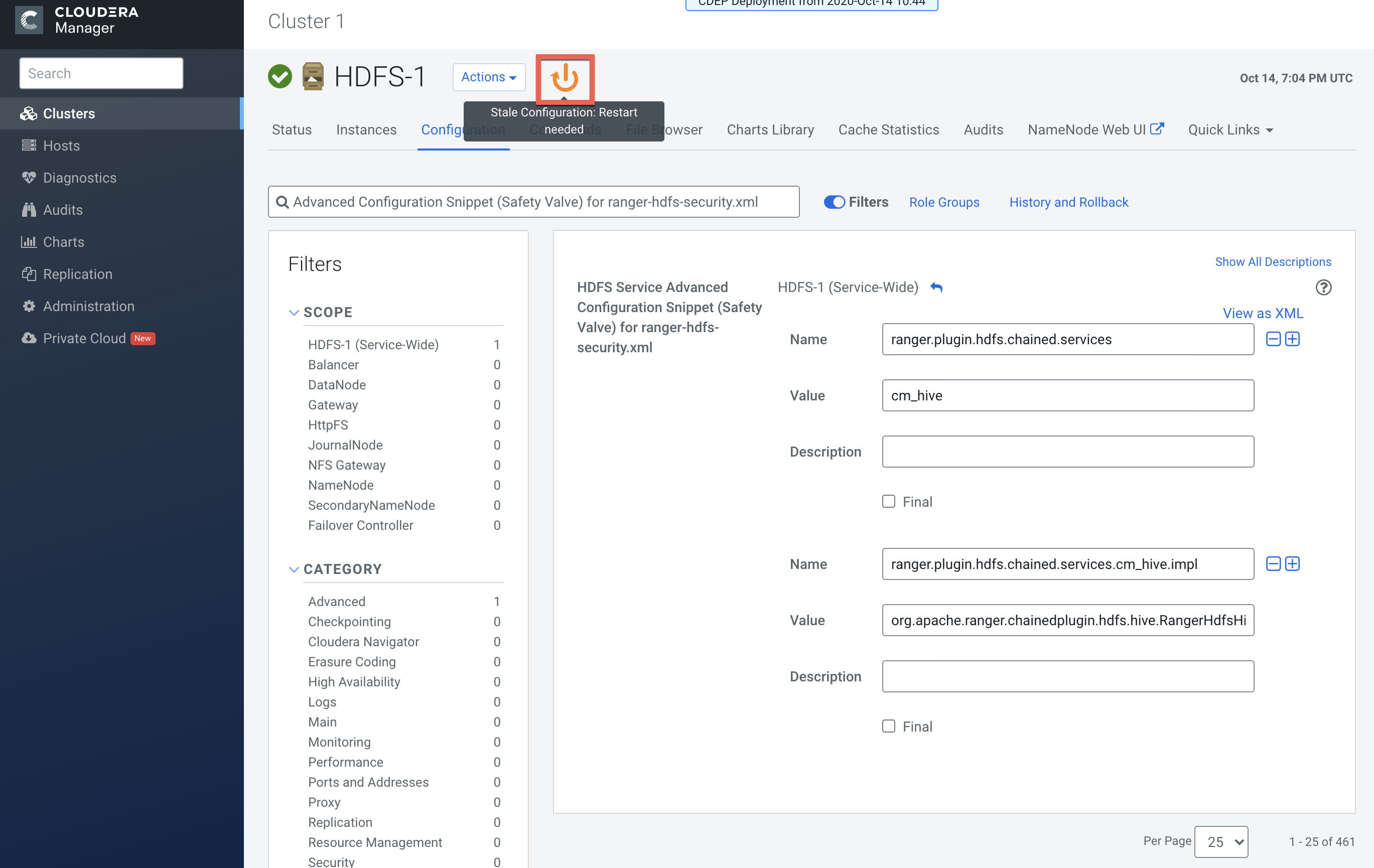The width and height of the screenshot is (1374, 868).
Task: Open Private Cloud in the sidebar
Action: (x=84, y=338)
